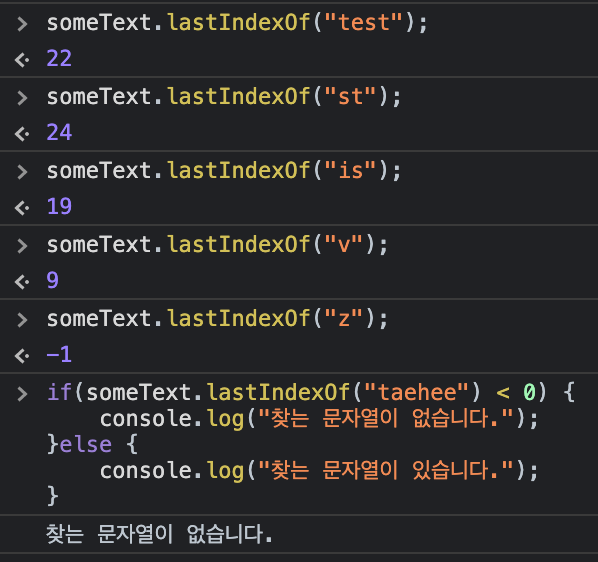598x562 pixels.
Task: Click the input prompt chevron beside the if statement
Action: coord(23,393)
